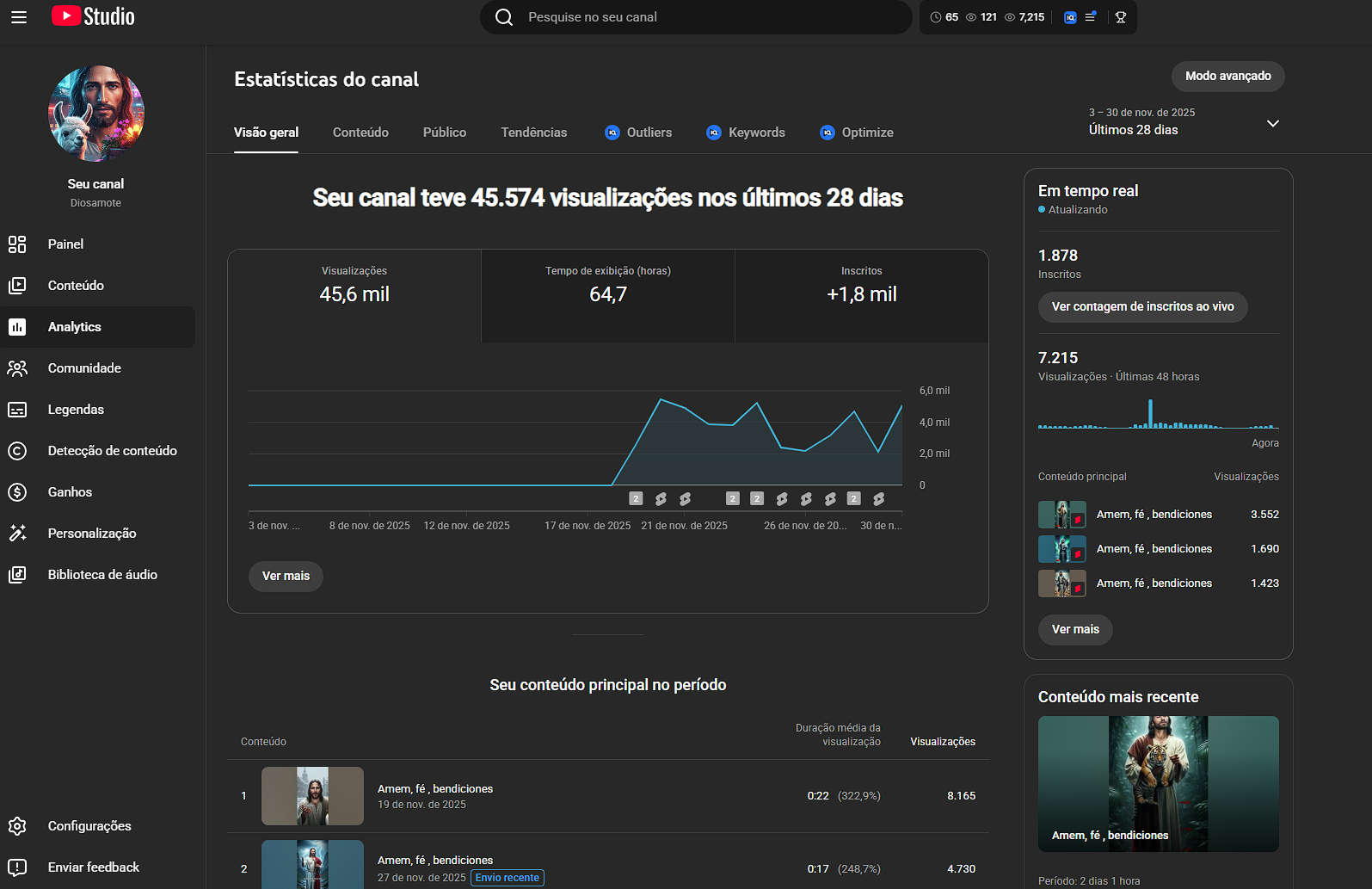This screenshot has height=889, width=1372.
Task: Click the Painel dashboard icon in sidebar
Action: [17, 244]
